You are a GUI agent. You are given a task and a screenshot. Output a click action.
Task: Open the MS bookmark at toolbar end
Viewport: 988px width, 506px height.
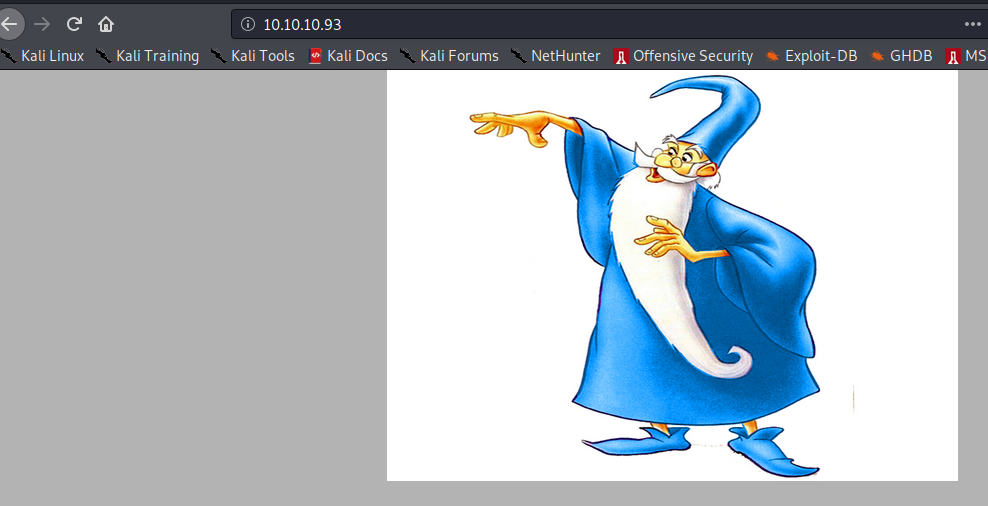click(966, 56)
